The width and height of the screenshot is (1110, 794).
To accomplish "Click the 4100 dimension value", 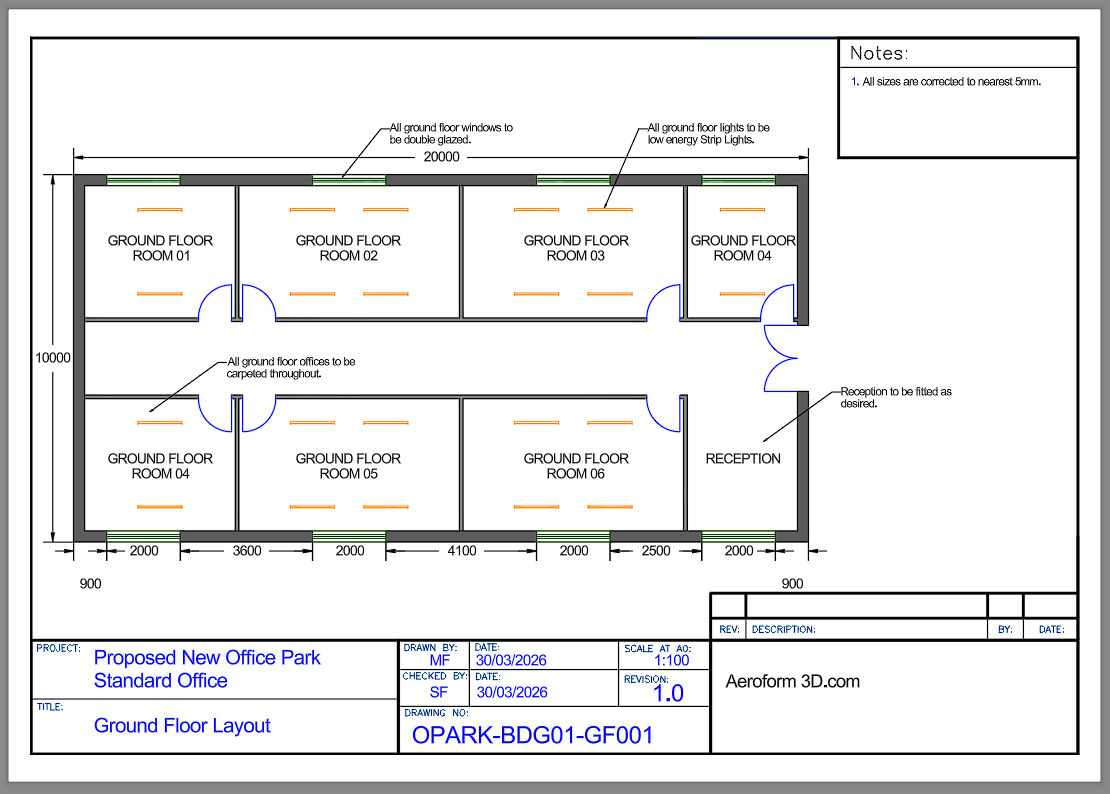I will (x=462, y=551).
